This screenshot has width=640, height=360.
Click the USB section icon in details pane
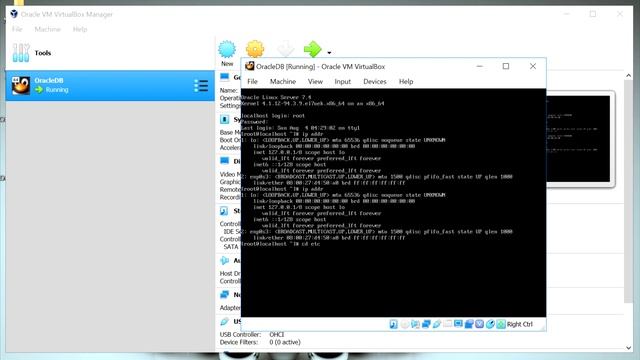point(224,322)
